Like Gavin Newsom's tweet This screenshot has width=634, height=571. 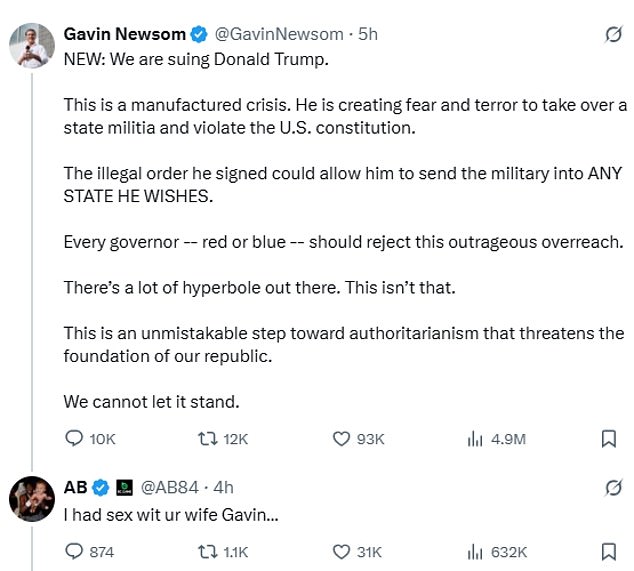(x=343, y=438)
